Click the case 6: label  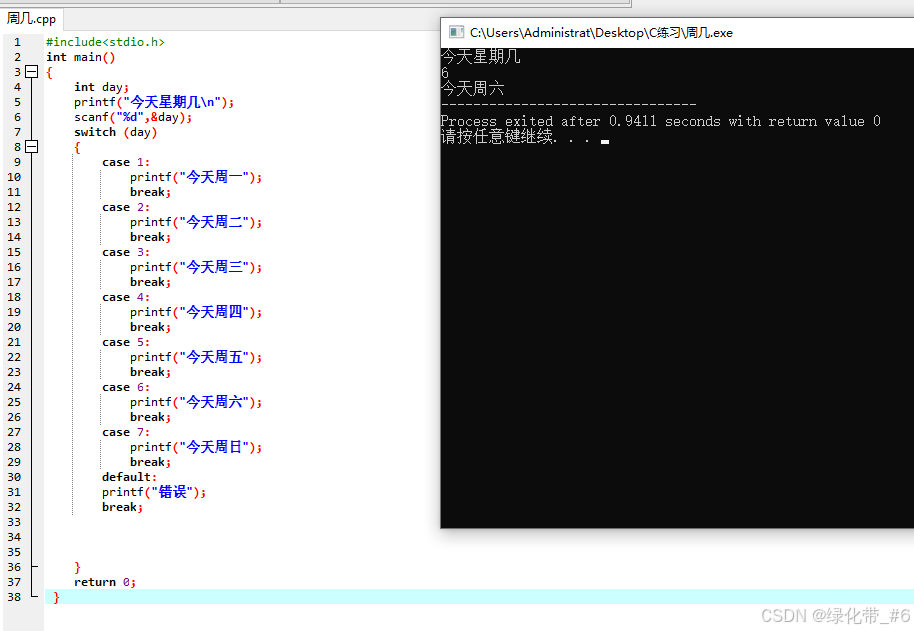coord(126,387)
